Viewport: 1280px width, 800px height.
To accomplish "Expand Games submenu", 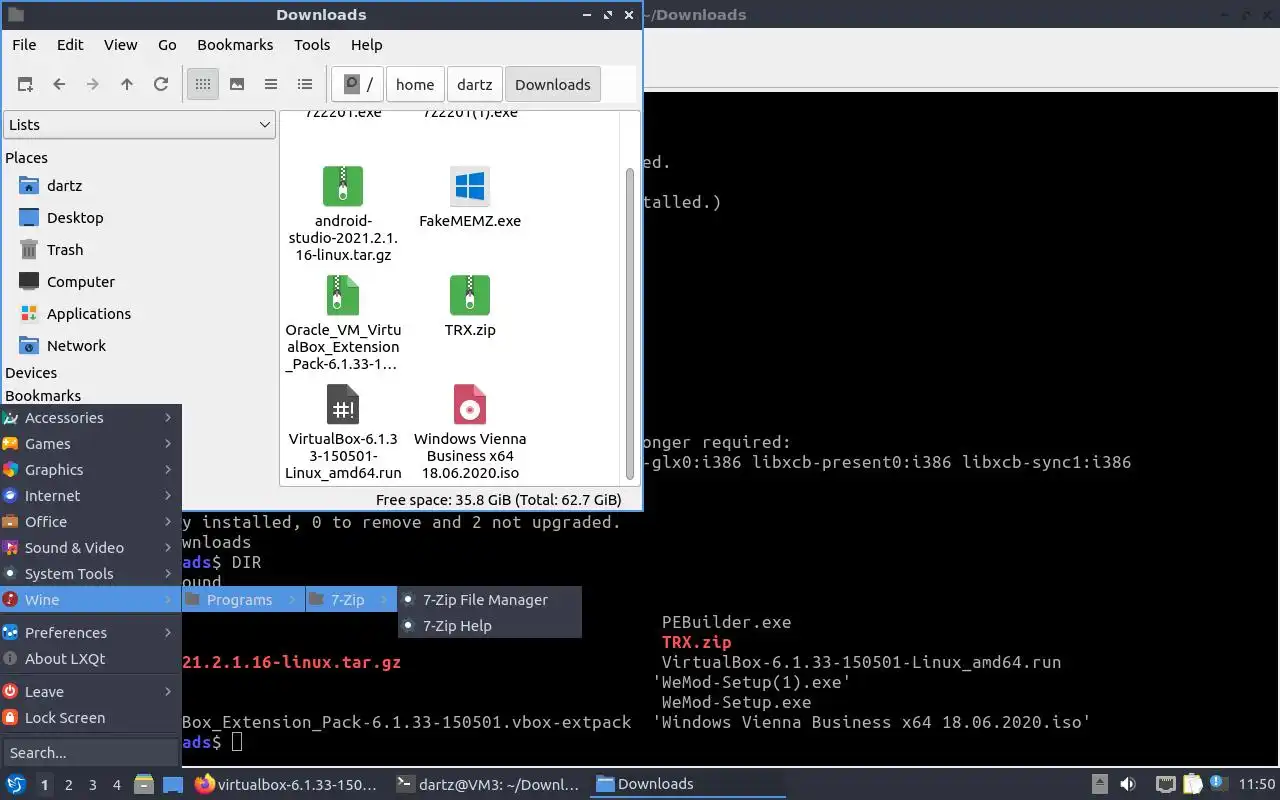I will [x=90, y=444].
